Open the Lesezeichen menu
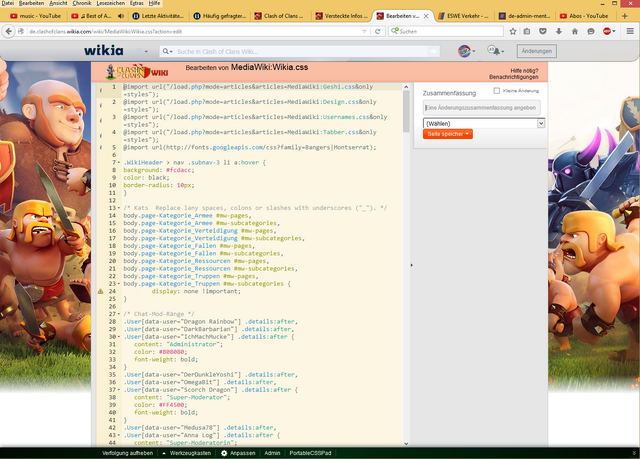Image resolution: width=640 pixels, height=459 pixels. (x=111, y=3)
